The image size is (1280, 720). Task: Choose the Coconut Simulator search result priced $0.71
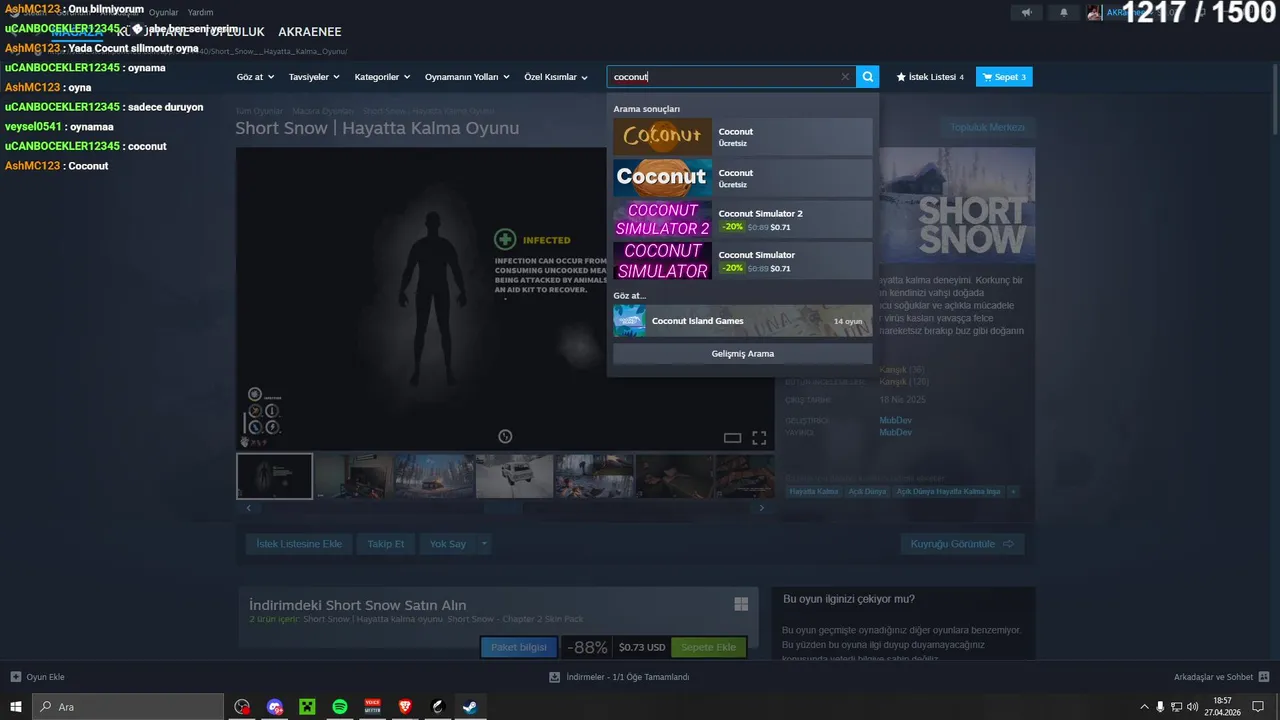(x=742, y=260)
